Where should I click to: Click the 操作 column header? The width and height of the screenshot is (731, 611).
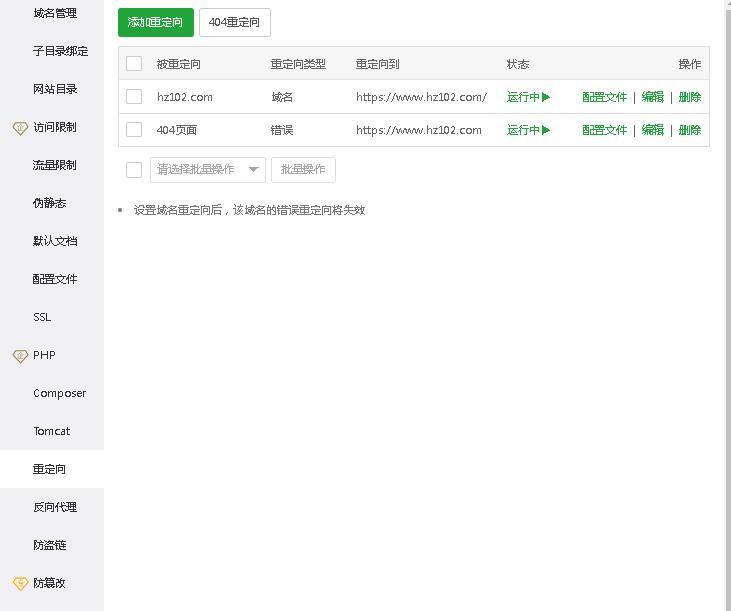[690, 64]
